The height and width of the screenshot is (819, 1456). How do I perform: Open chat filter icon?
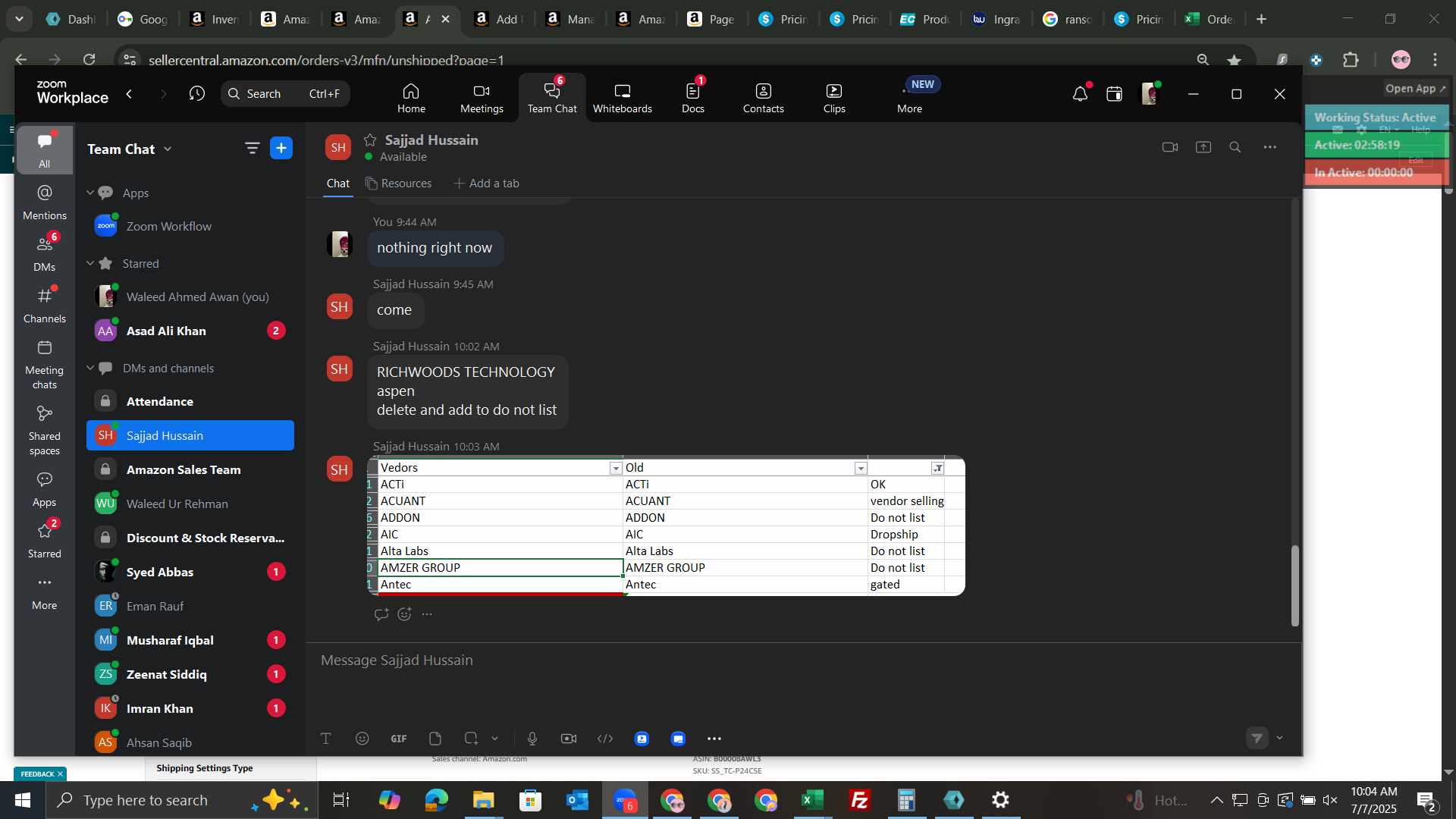[x=252, y=148]
